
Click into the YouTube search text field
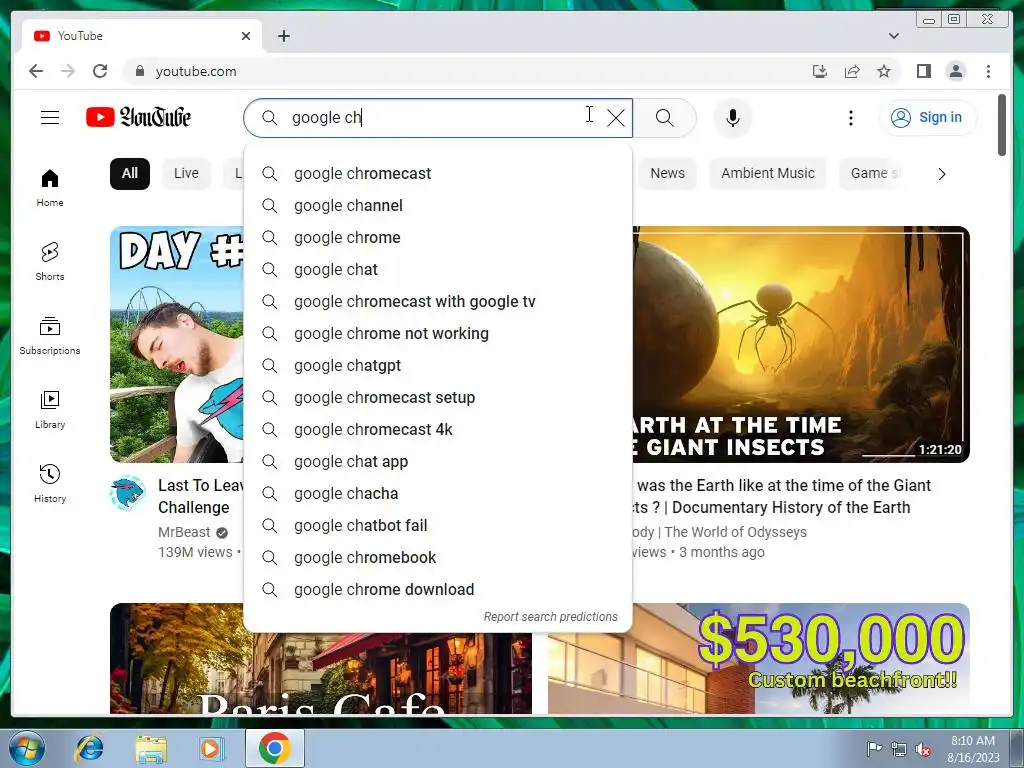point(438,118)
